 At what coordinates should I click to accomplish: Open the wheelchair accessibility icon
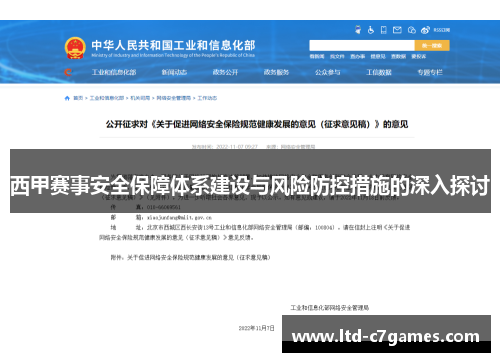click(371, 30)
